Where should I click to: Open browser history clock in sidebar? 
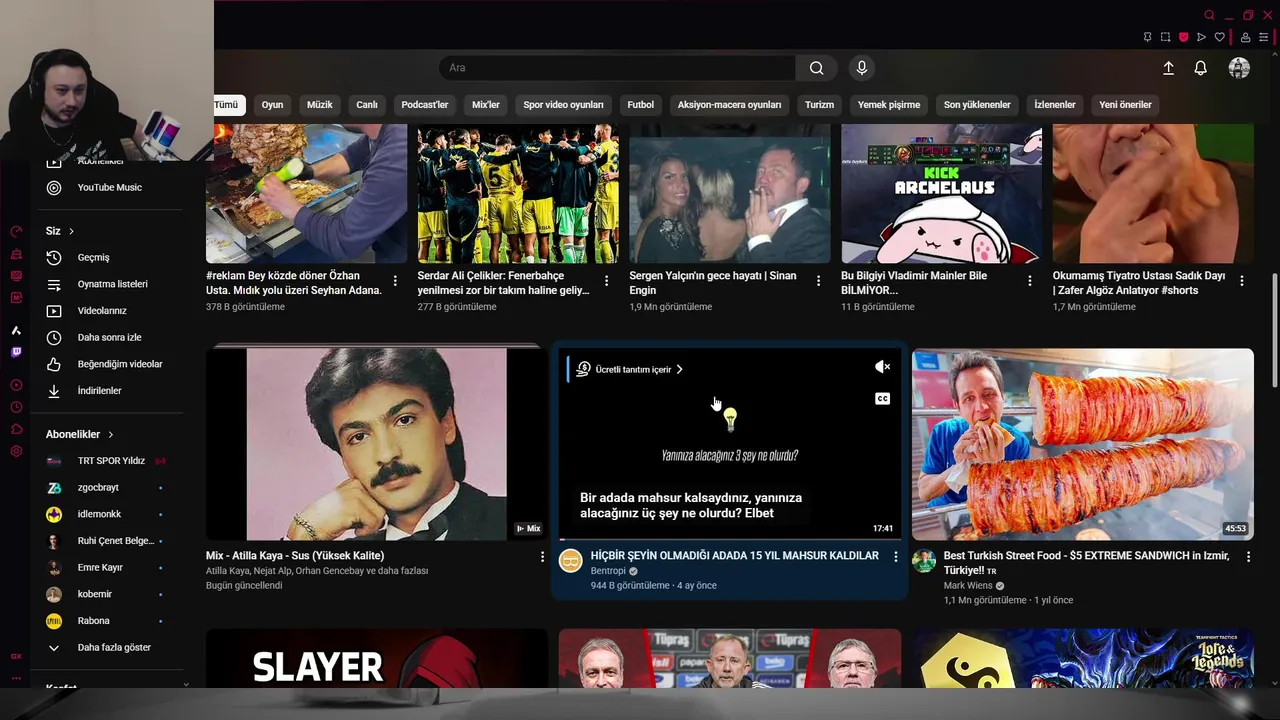[x=16, y=407]
